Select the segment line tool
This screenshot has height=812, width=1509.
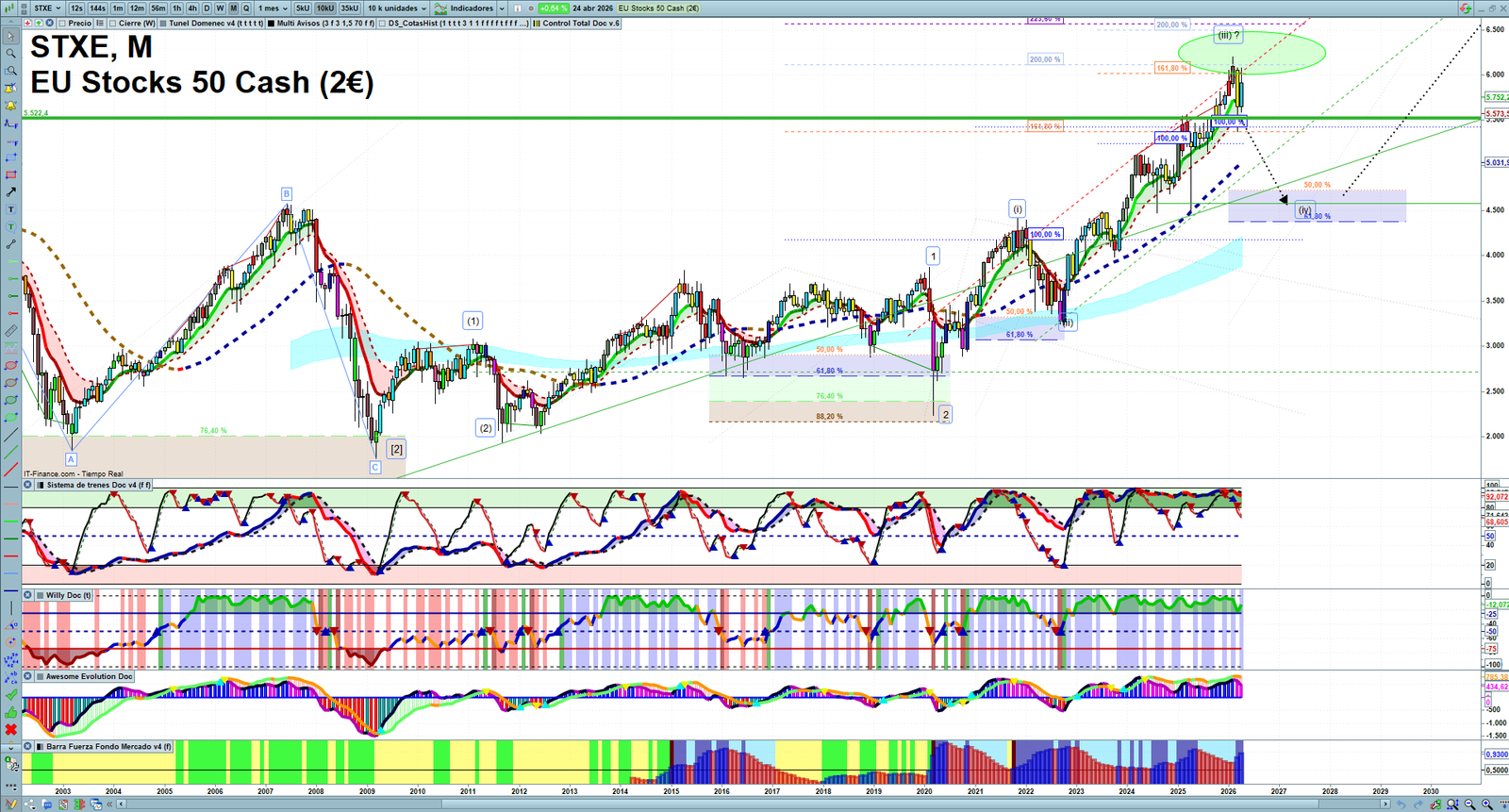point(11,244)
